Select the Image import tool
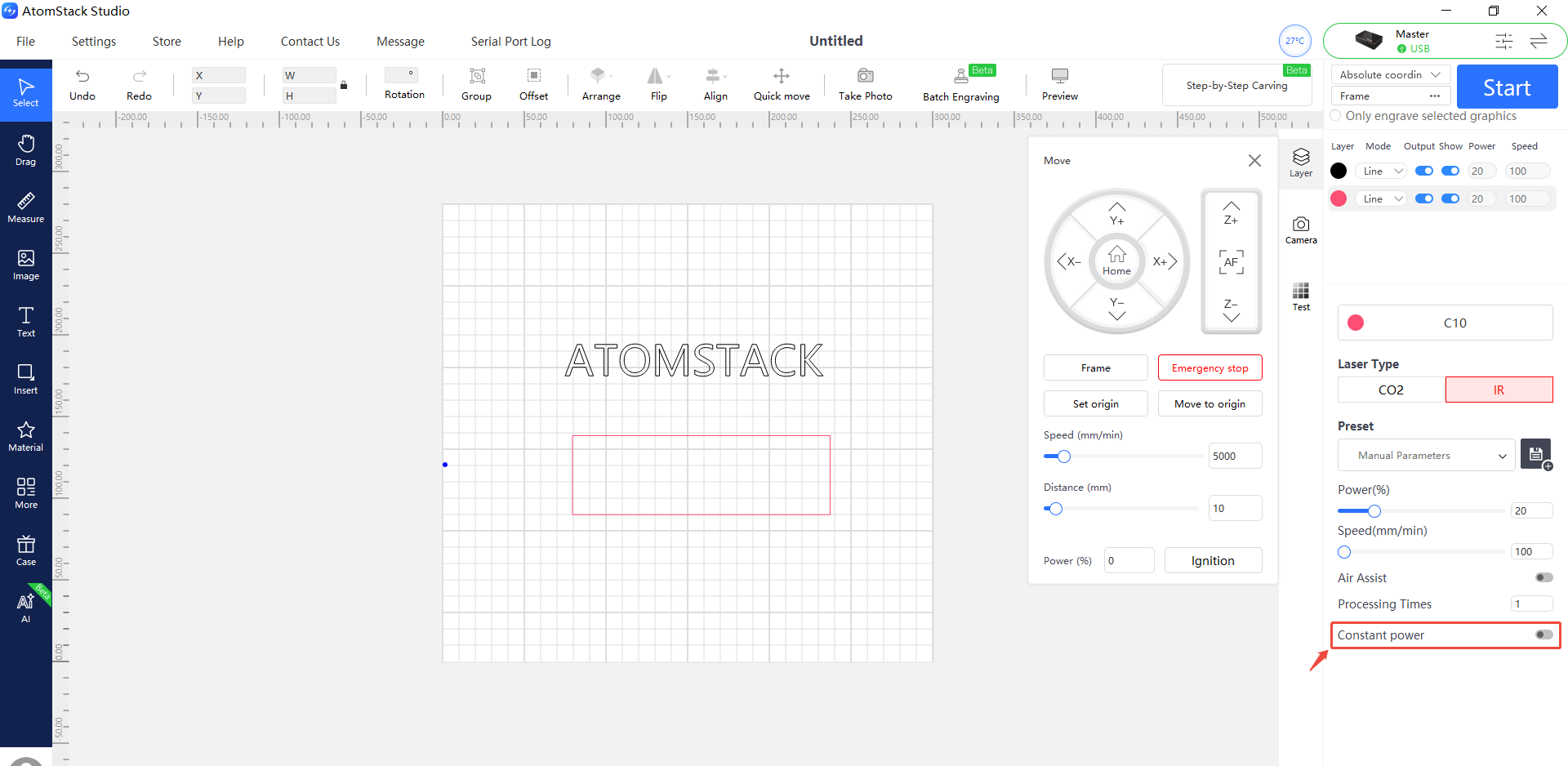The image size is (1568, 766). (26, 264)
